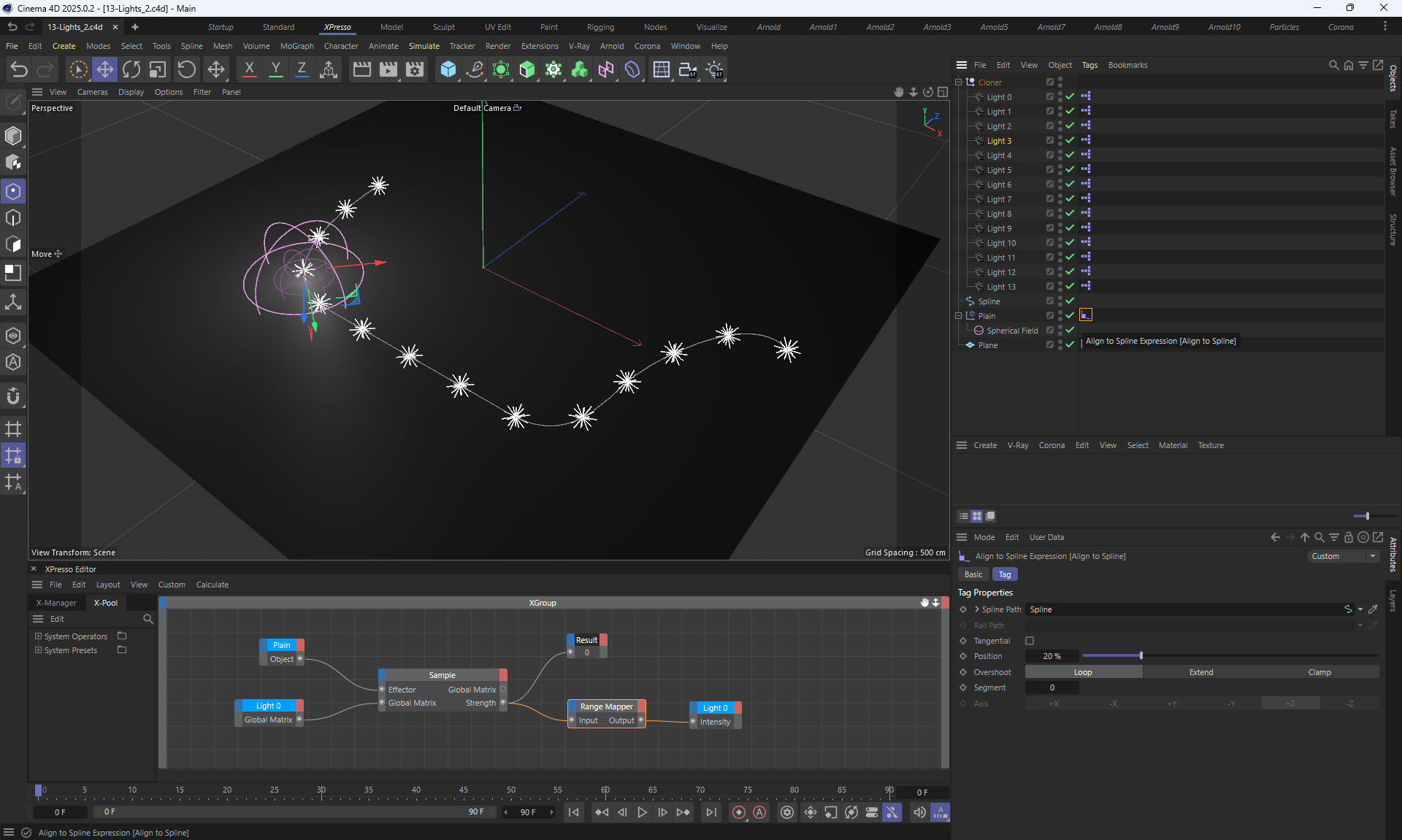Expand System Operators in X-Pool

38,636
